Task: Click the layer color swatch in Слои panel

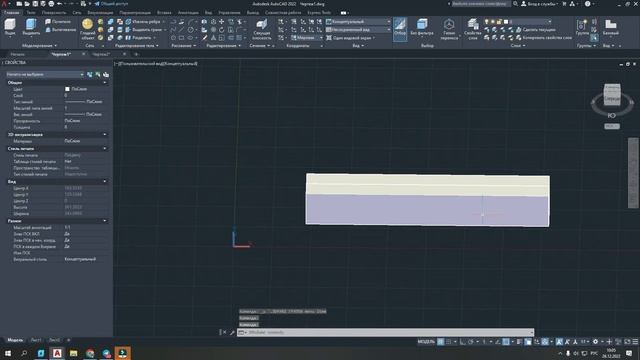Action: click(x=506, y=22)
